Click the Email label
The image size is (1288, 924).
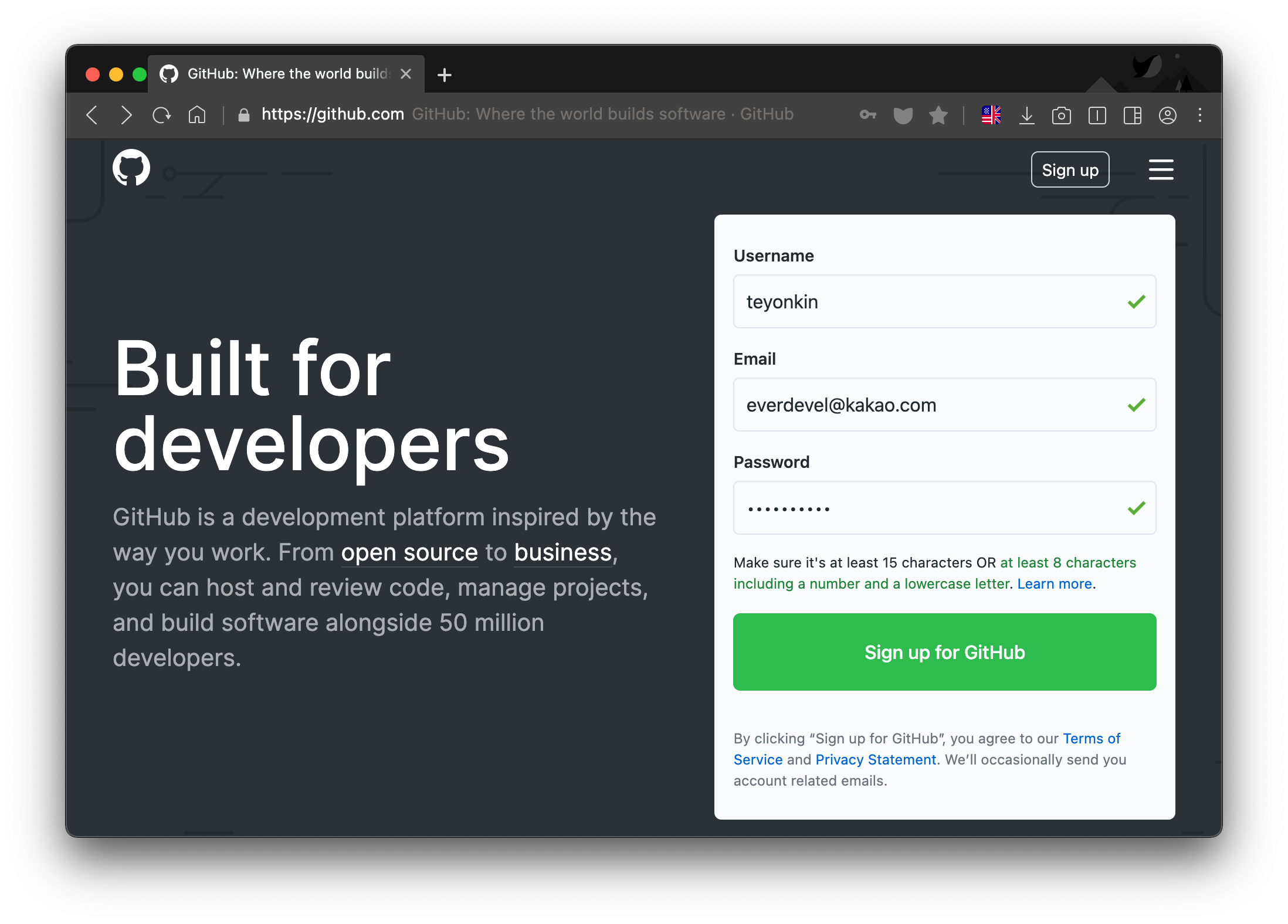point(754,359)
